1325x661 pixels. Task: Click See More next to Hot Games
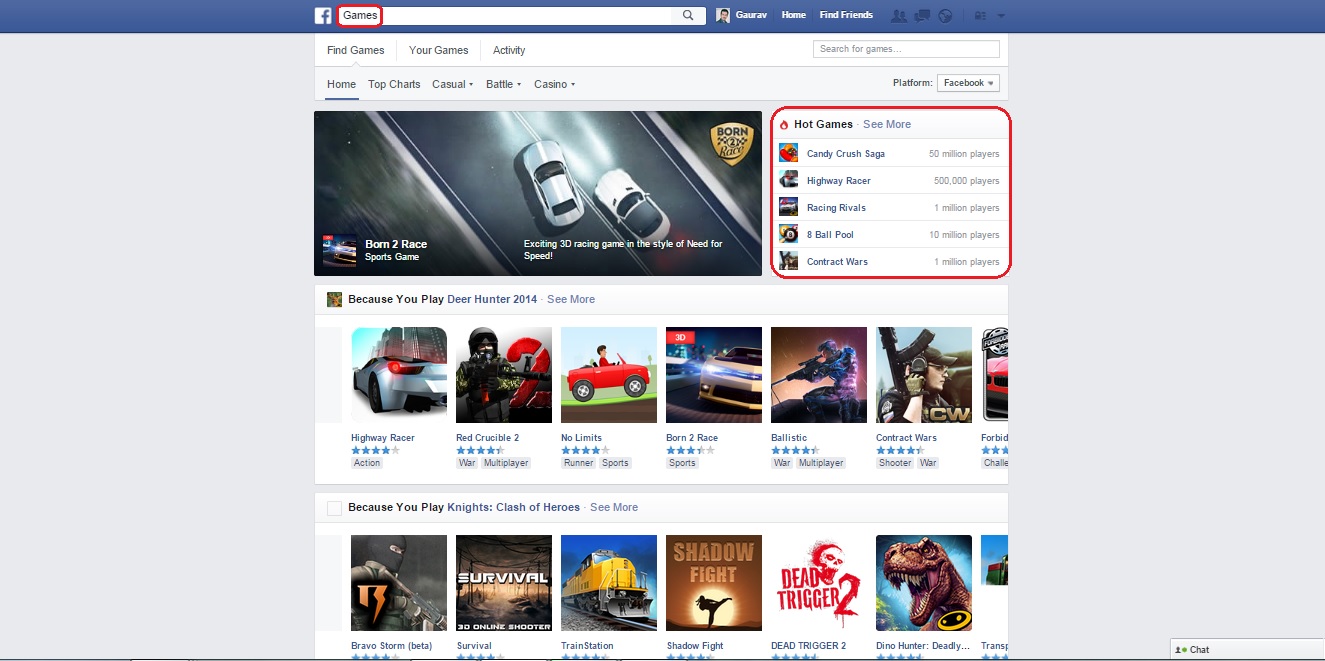tap(887, 124)
